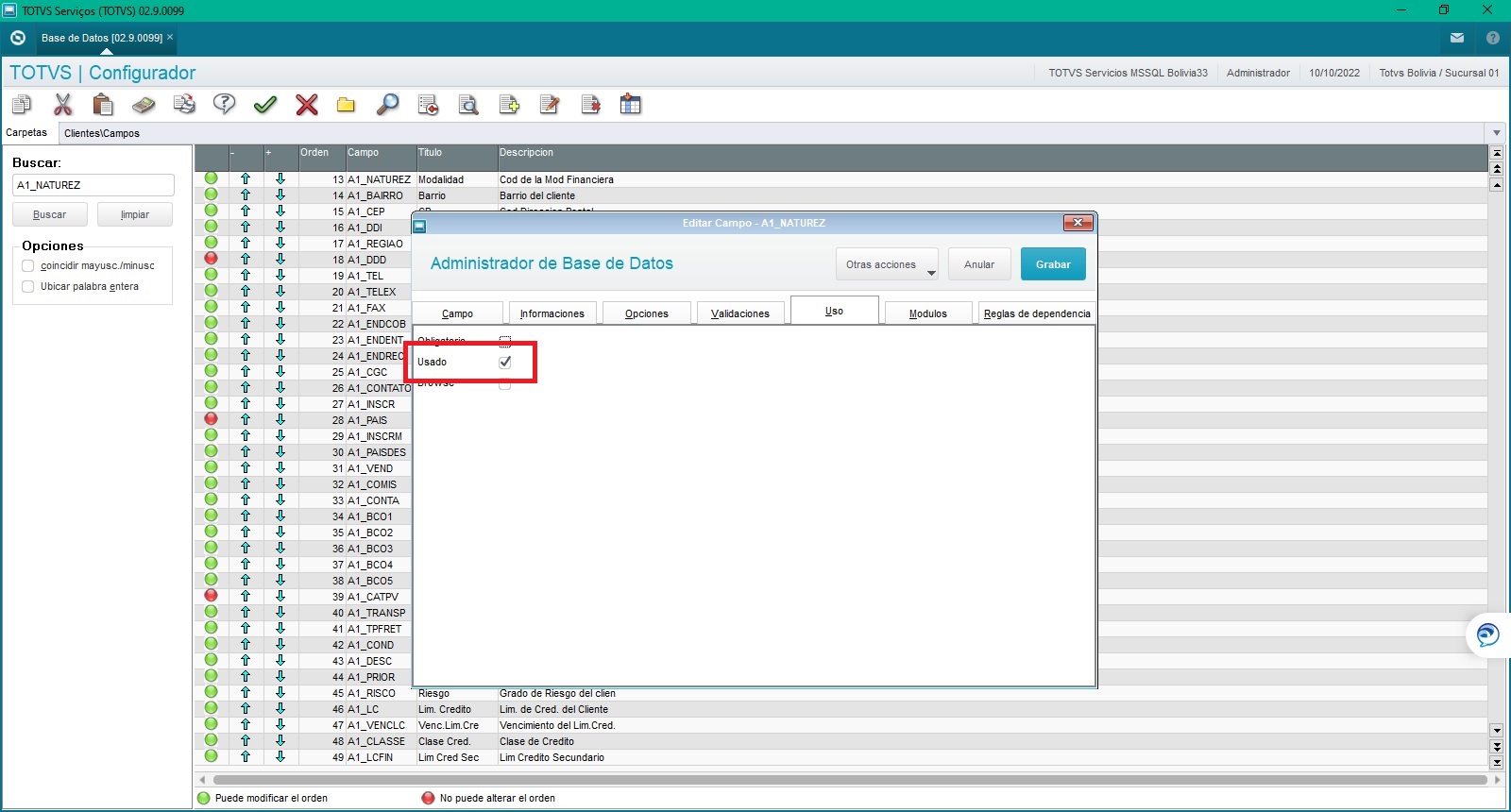Screen dimensions: 1511x812
Task: Click the printer icon in toolbar
Action: click(184, 104)
